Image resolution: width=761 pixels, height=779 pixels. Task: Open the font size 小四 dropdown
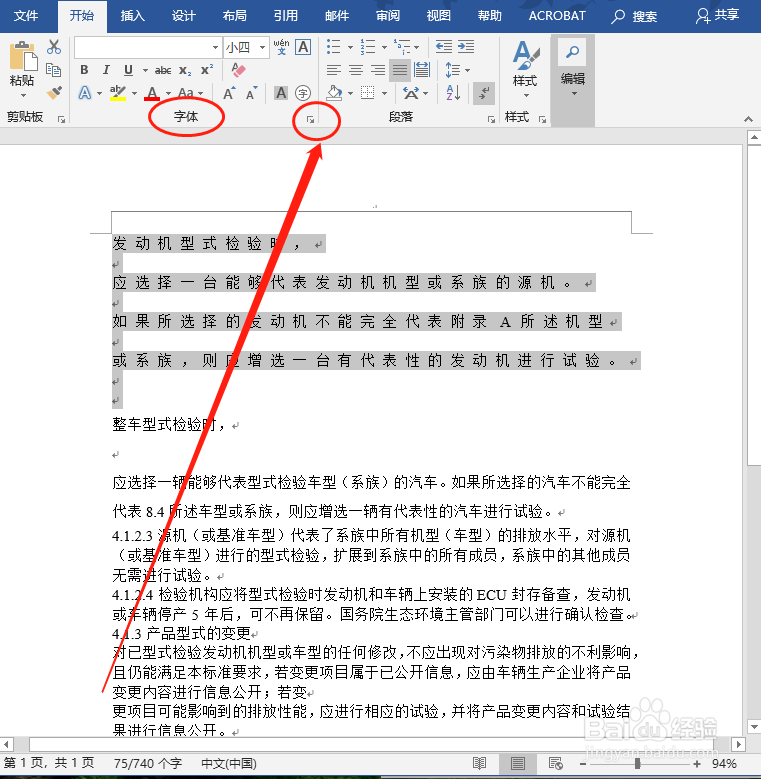[x=262, y=48]
